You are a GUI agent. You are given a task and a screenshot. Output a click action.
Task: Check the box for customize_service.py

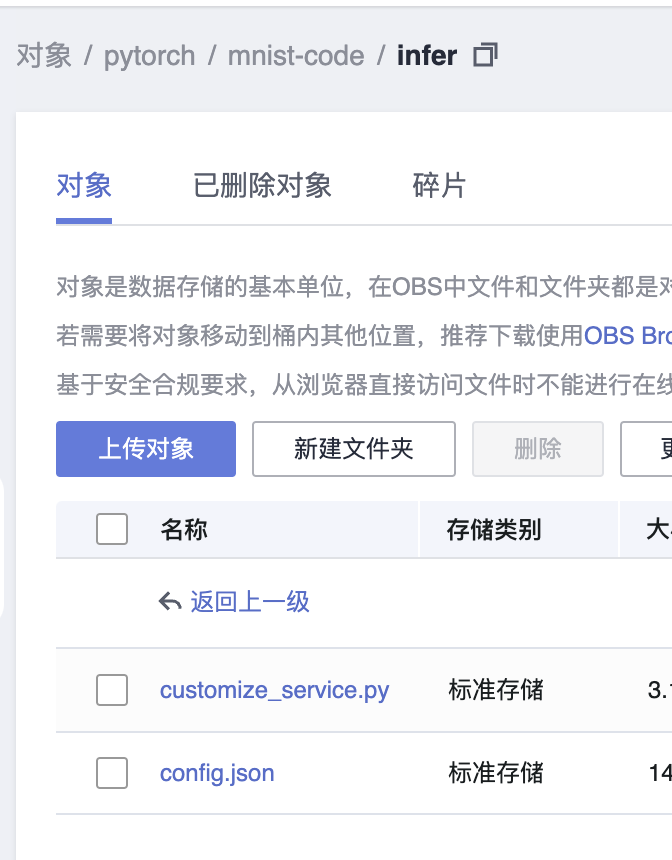[112, 690]
